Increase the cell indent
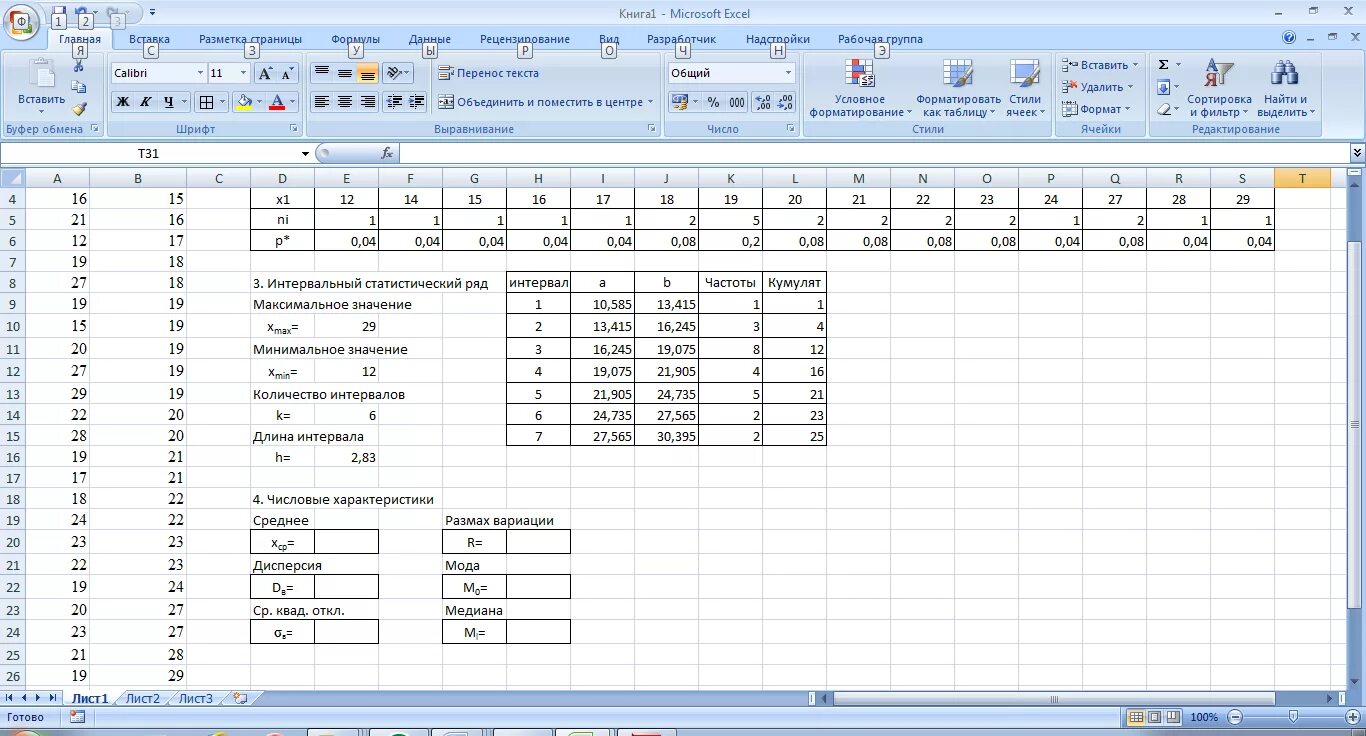Image resolution: width=1366 pixels, height=736 pixels. coord(417,102)
